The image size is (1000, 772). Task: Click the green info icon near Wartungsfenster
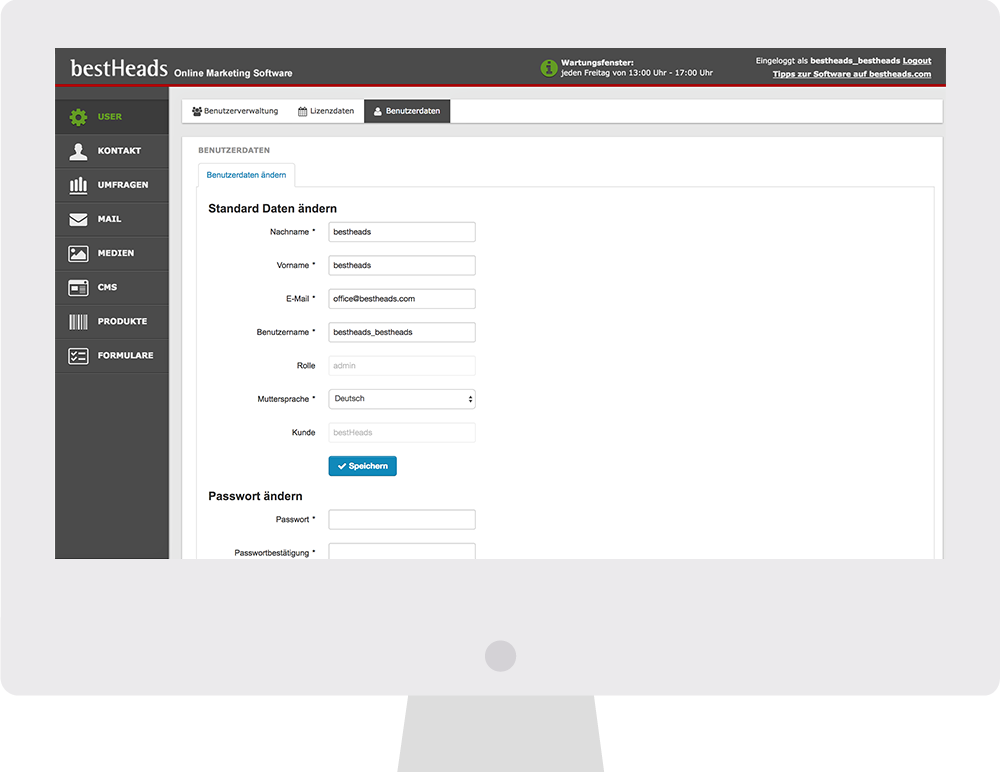tap(549, 68)
